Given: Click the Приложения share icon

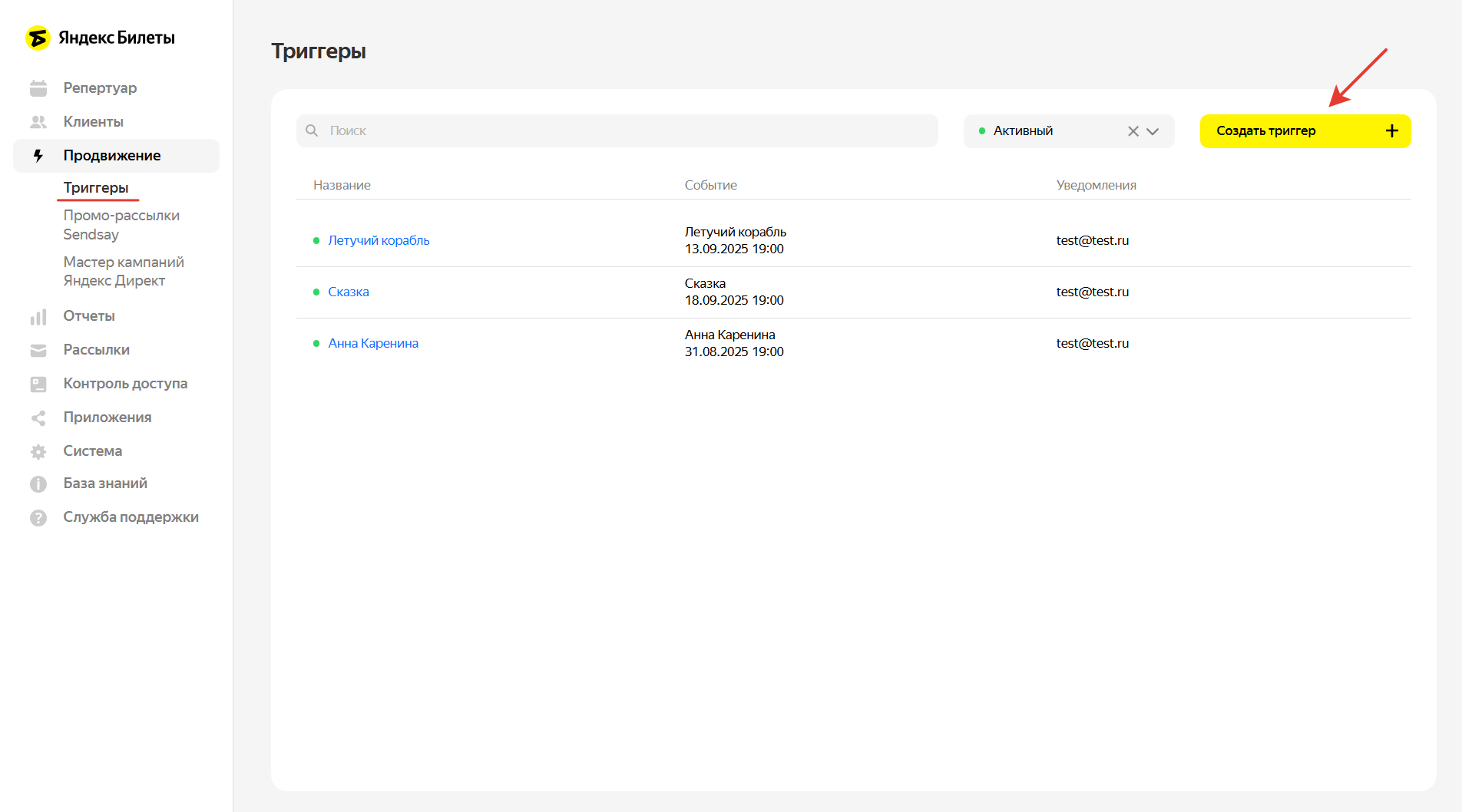Looking at the screenshot, I should pyautogui.click(x=38, y=418).
